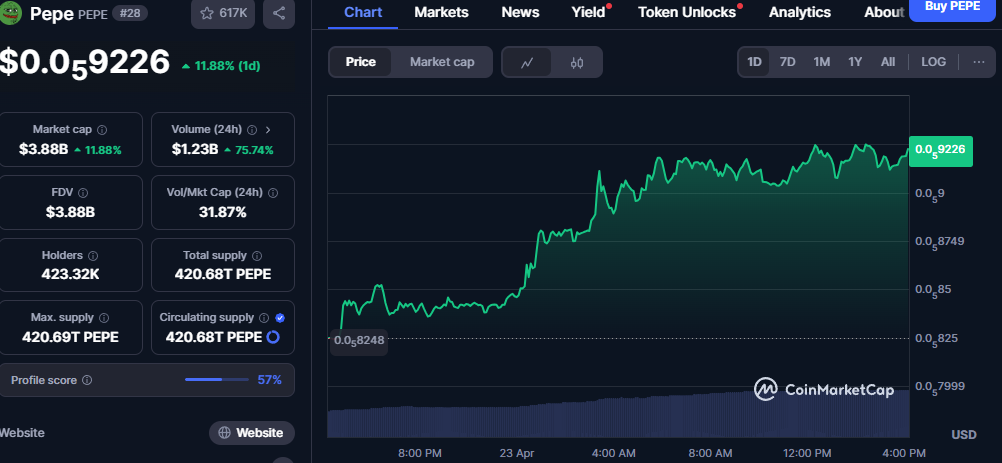Click the 0.0₅8749 price axis label
Image resolution: width=1002 pixels, height=463 pixels.
coord(939,241)
